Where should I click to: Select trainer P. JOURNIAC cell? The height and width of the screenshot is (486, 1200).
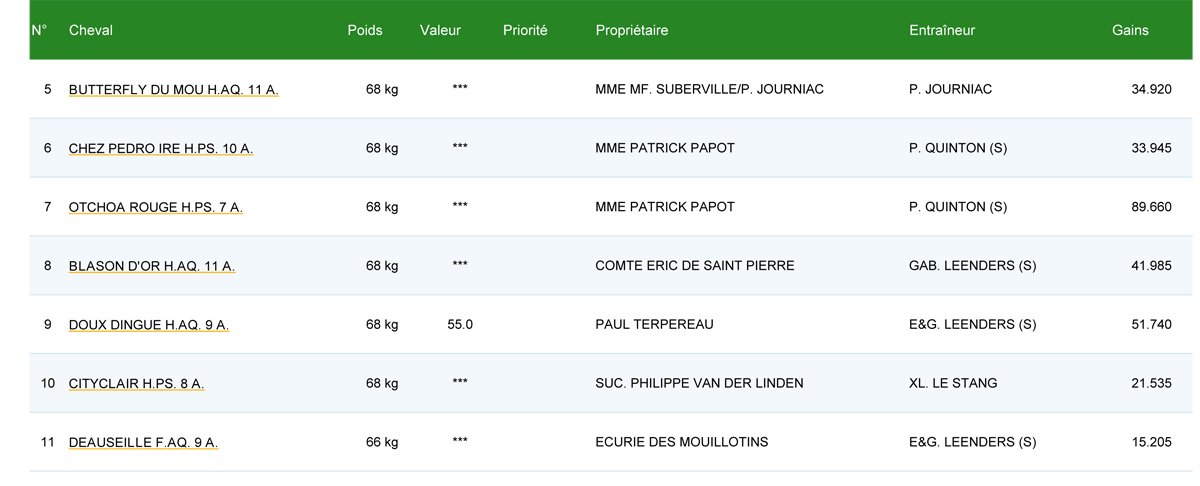tap(950, 89)
